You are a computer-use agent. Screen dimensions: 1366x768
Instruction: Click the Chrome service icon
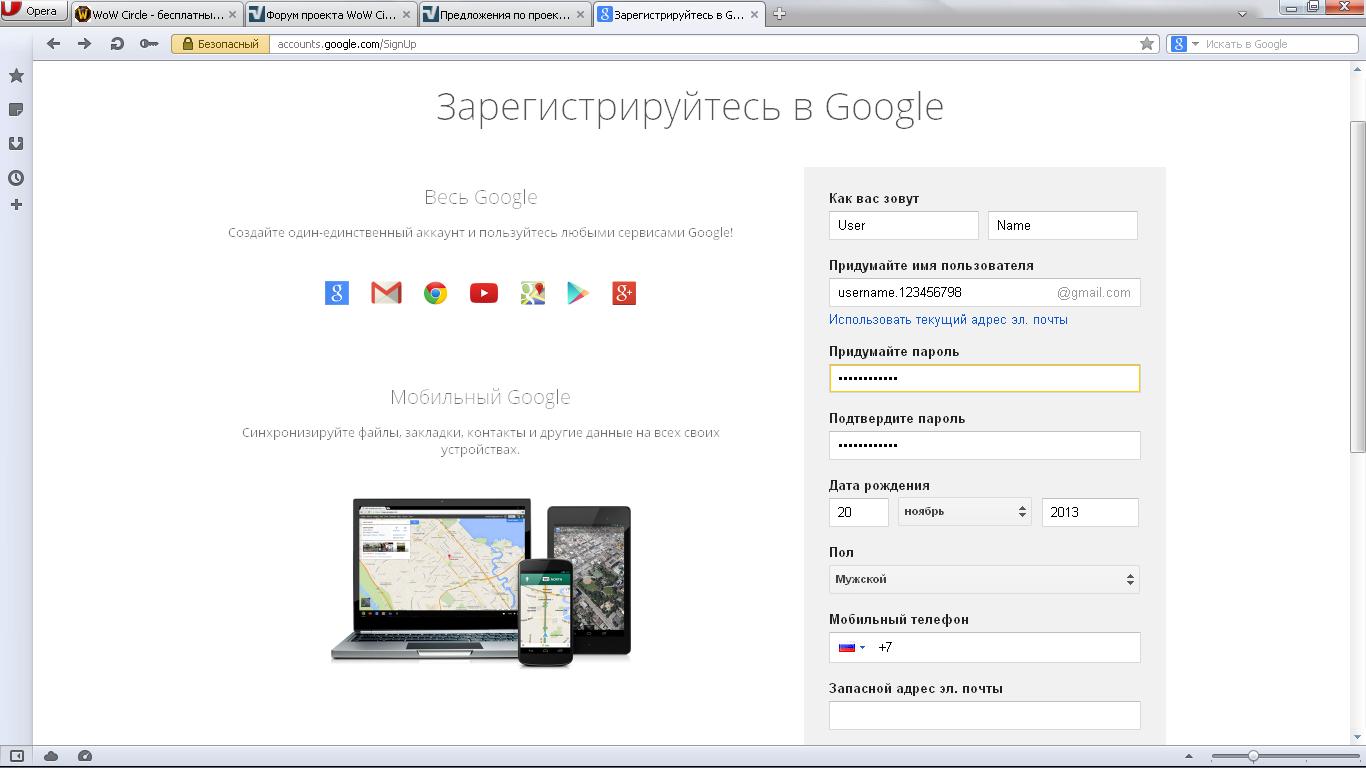coord(435,293)
